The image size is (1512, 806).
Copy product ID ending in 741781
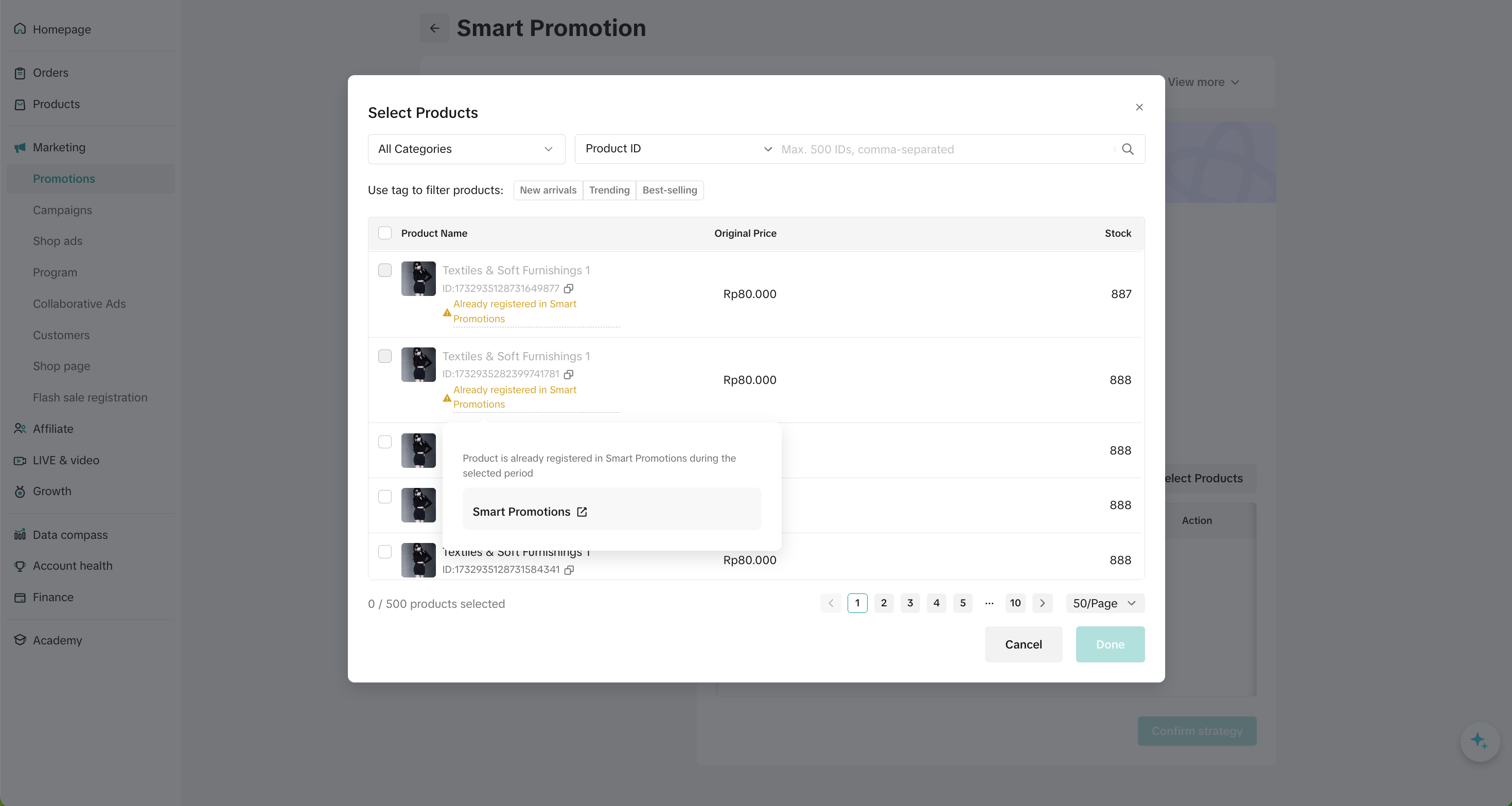click(568, 374)
